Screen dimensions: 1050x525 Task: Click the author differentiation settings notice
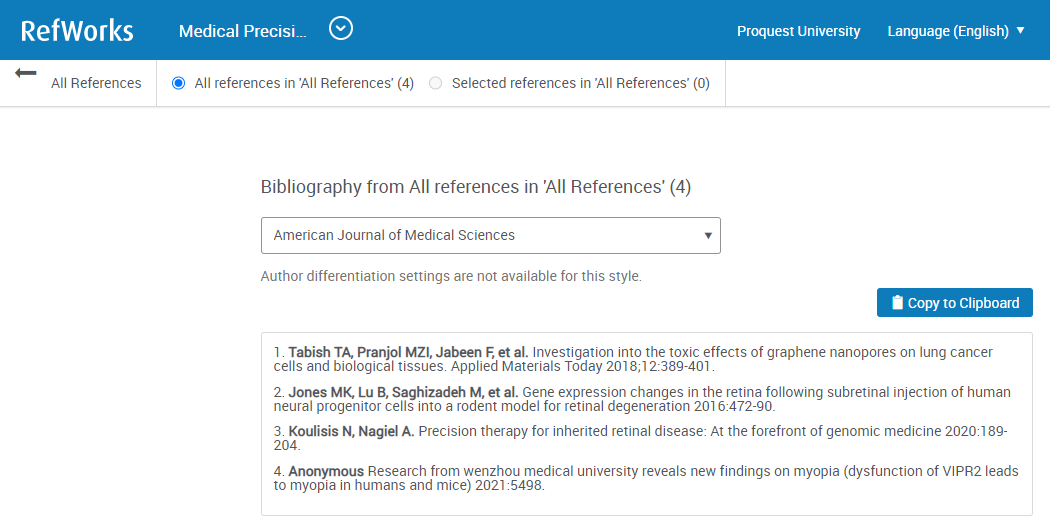pos(451,276)
